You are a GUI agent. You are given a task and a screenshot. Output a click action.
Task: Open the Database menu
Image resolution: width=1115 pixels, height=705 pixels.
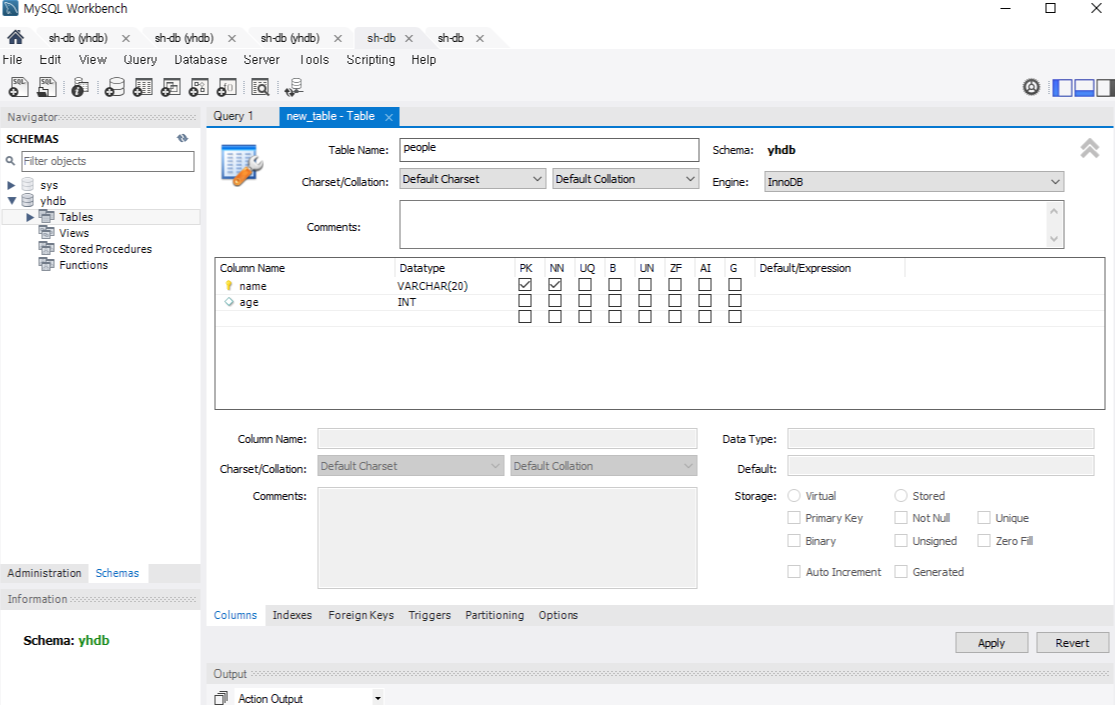[201, 60]
